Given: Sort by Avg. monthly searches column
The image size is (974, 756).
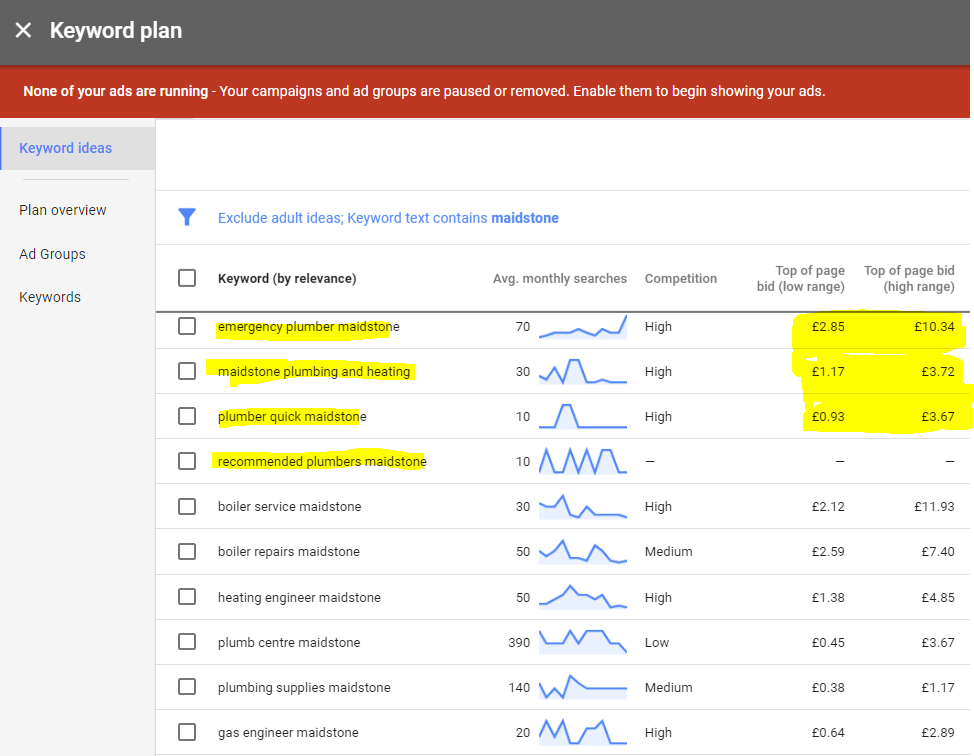Looking at the screenshot, I should coord(559,279).
